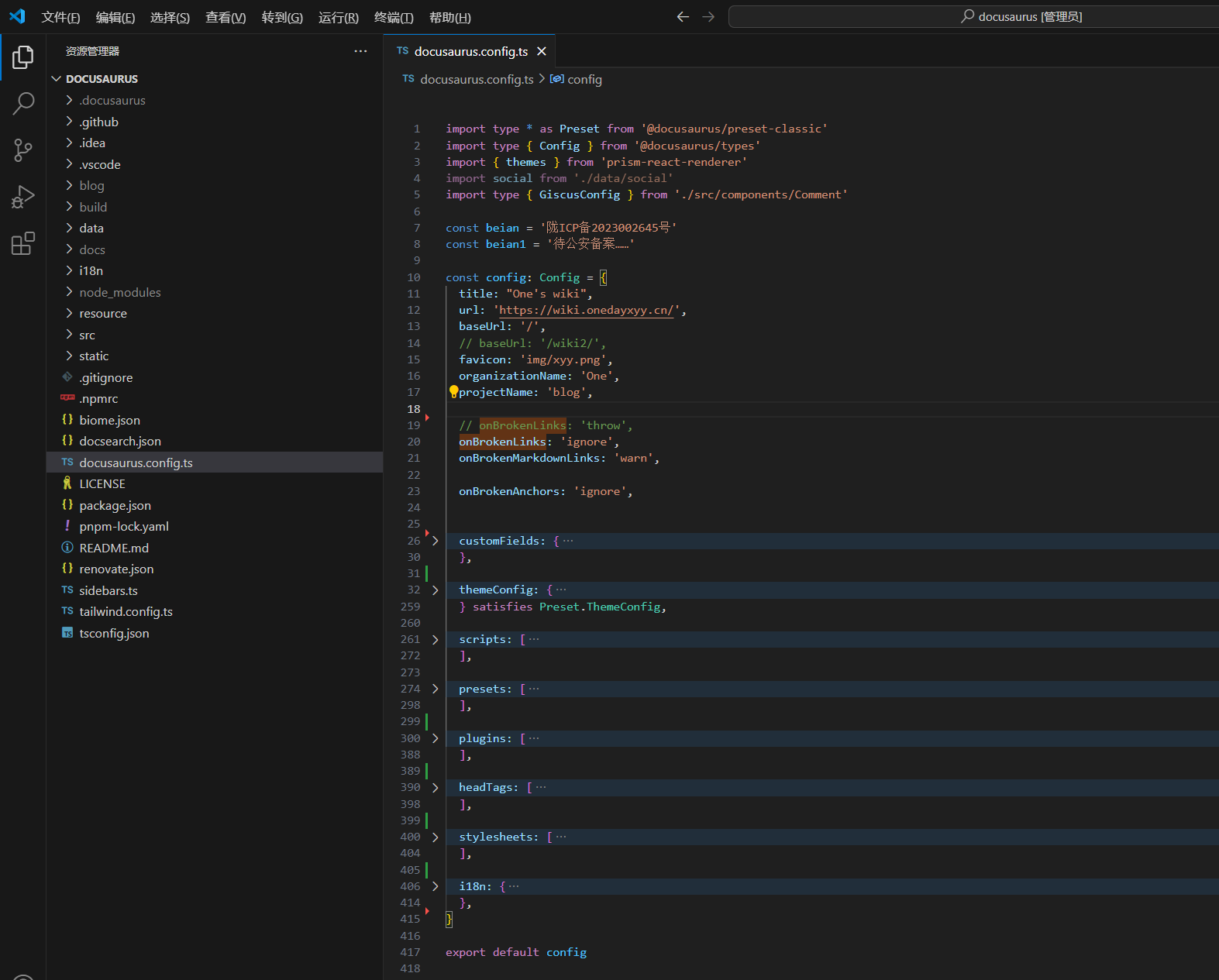Switch to the docusaurus.config.ts editor tab

(x=470, y=51)
